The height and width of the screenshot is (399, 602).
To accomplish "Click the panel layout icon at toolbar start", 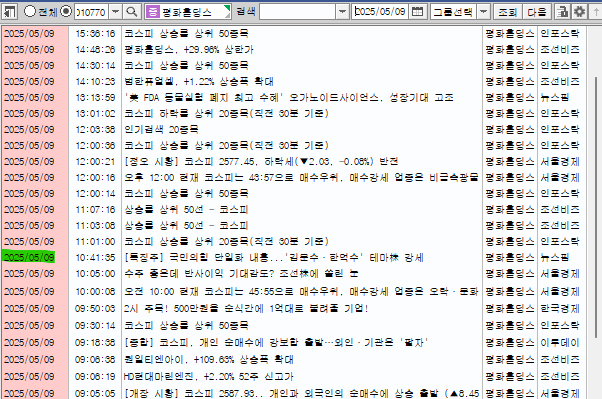I will coord(9,12).
